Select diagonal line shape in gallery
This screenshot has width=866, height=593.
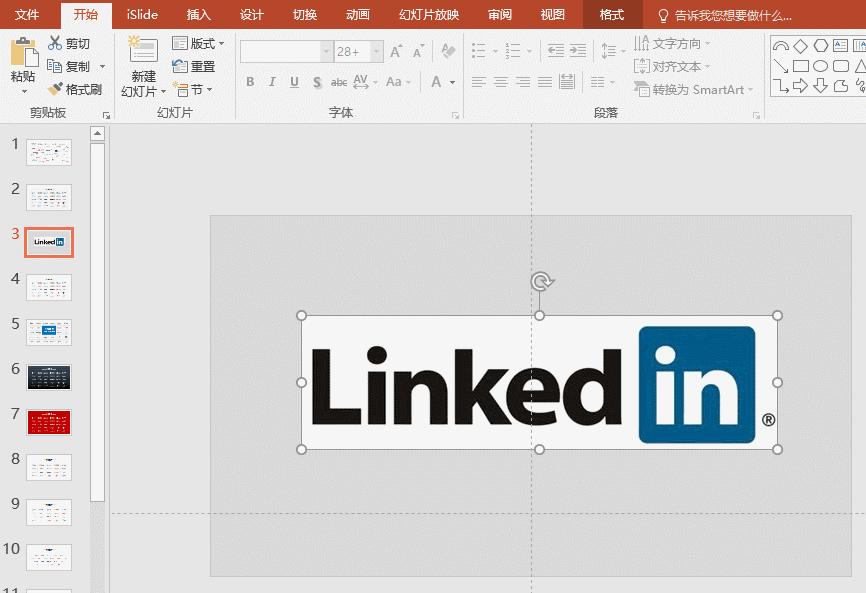pyautogui.click(x=780, y=66)
